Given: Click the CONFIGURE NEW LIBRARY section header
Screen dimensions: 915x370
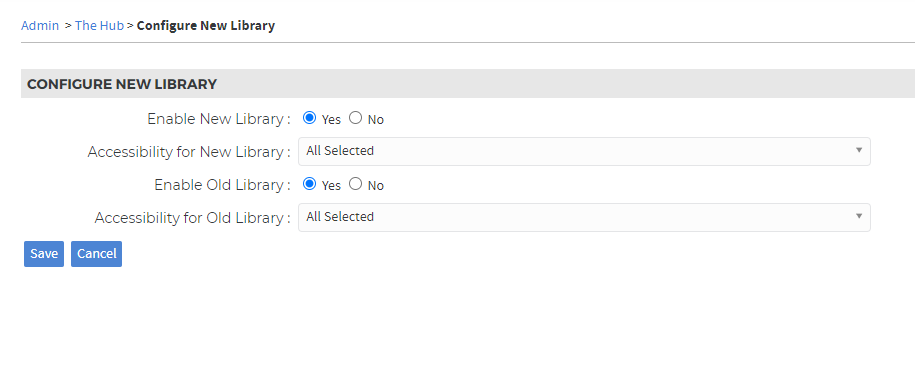Looking at the screenshot, I should [122, 84].
